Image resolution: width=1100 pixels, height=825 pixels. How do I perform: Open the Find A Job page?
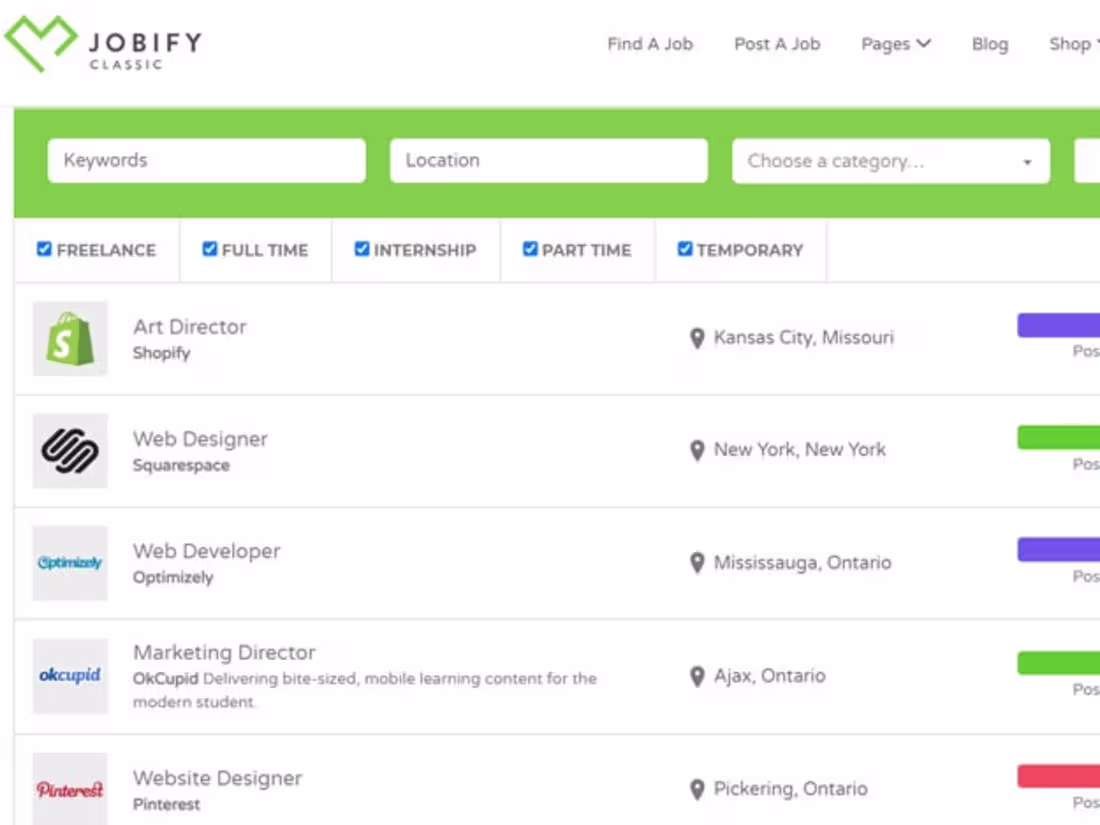[x=649, y=44]
